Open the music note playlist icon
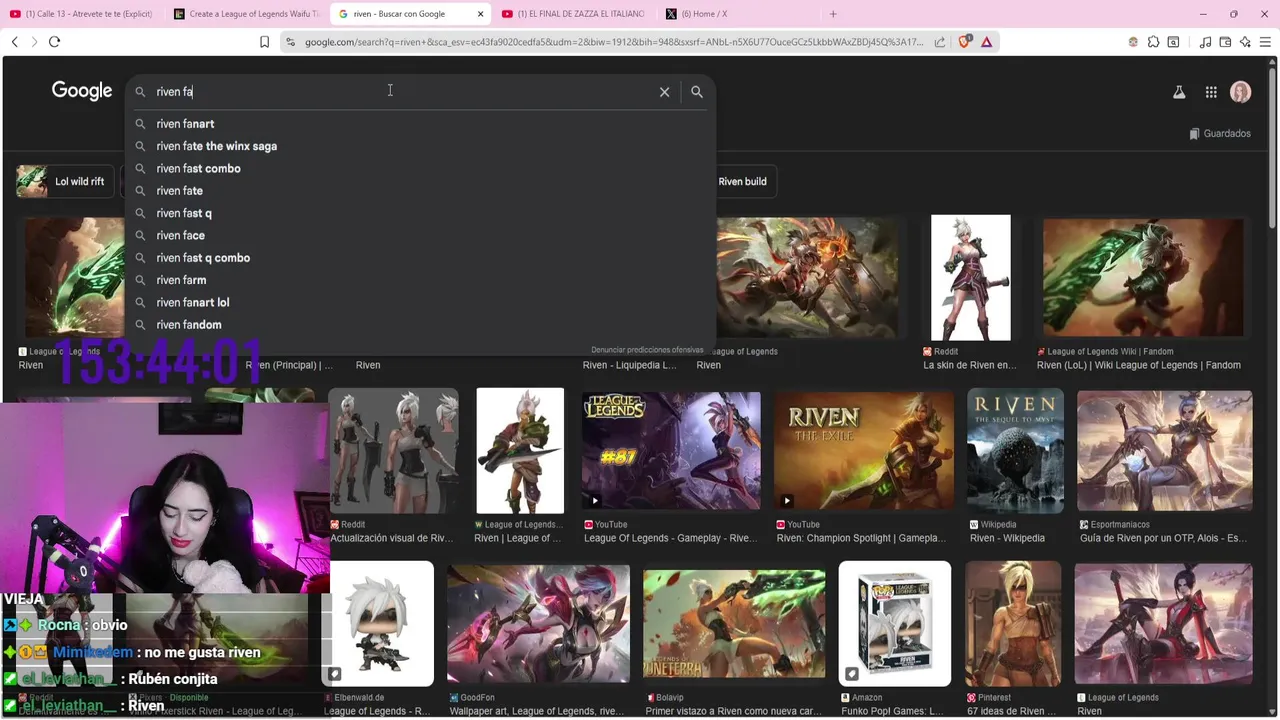Viewport: 1280px width, 720px height. [1205, 42]
